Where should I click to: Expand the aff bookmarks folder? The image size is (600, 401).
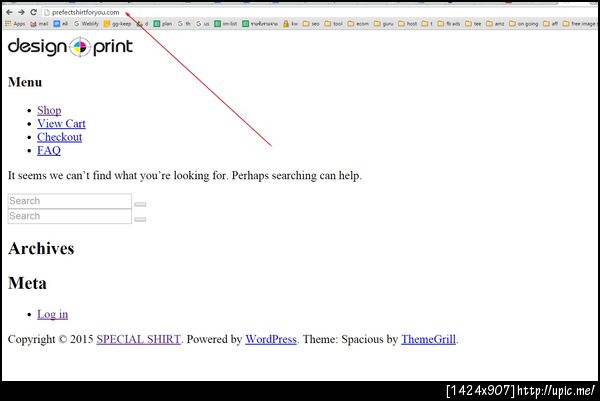[x=551, y=24]
